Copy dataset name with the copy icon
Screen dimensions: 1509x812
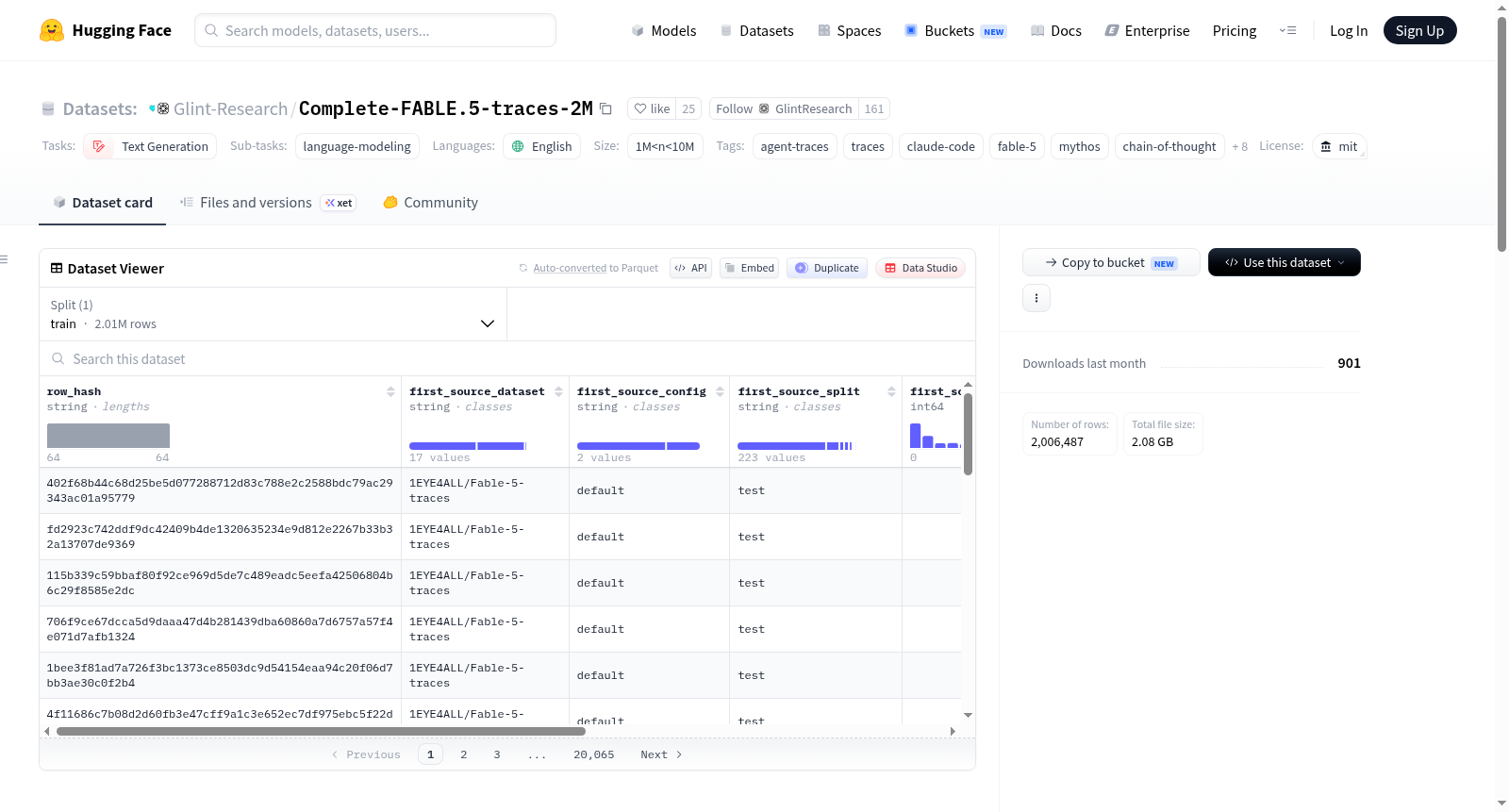pos(606,108)
